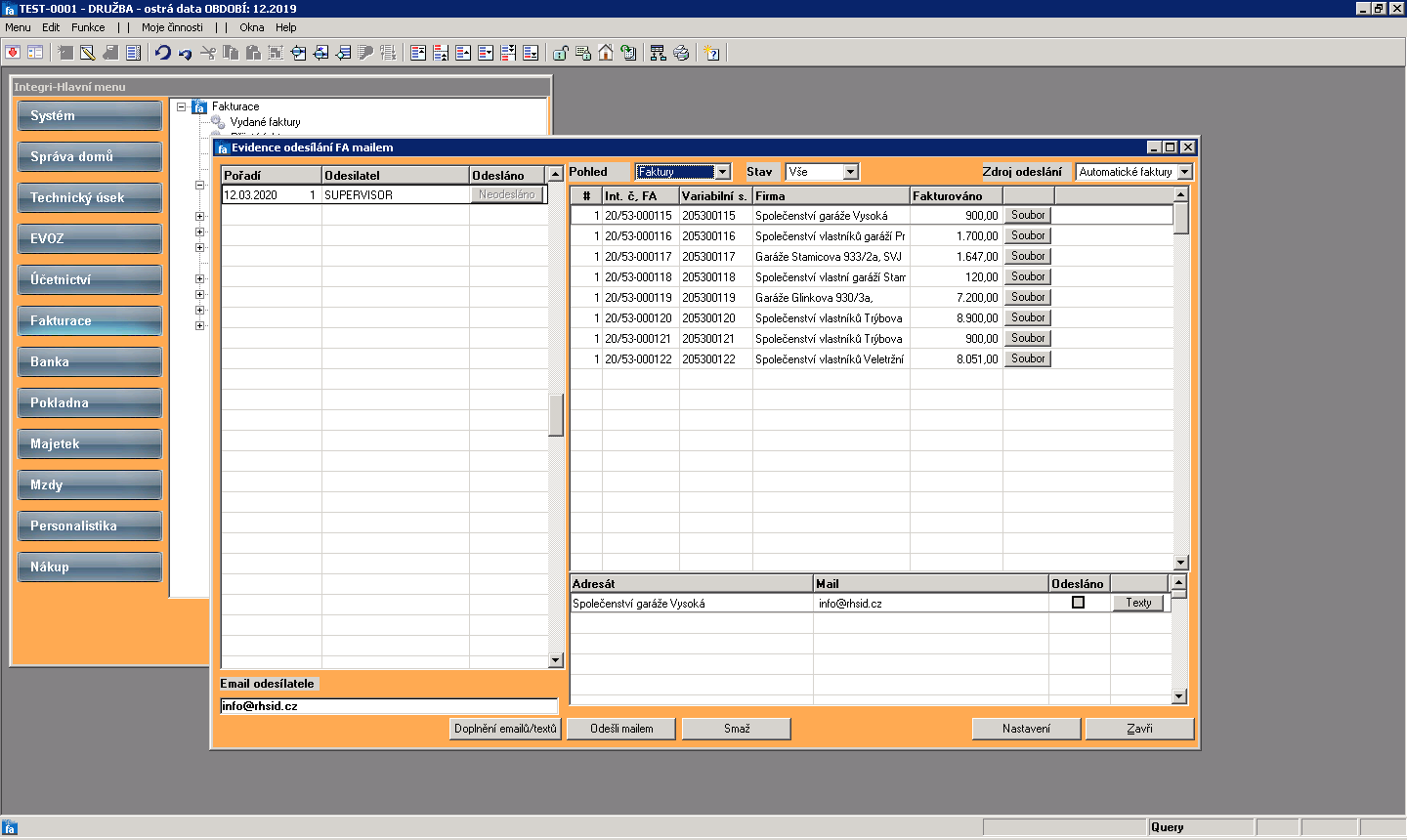Click the scissors cut icon in toolbar
This screenshot has height=840, width=1407.
click(x=208, y=53)
